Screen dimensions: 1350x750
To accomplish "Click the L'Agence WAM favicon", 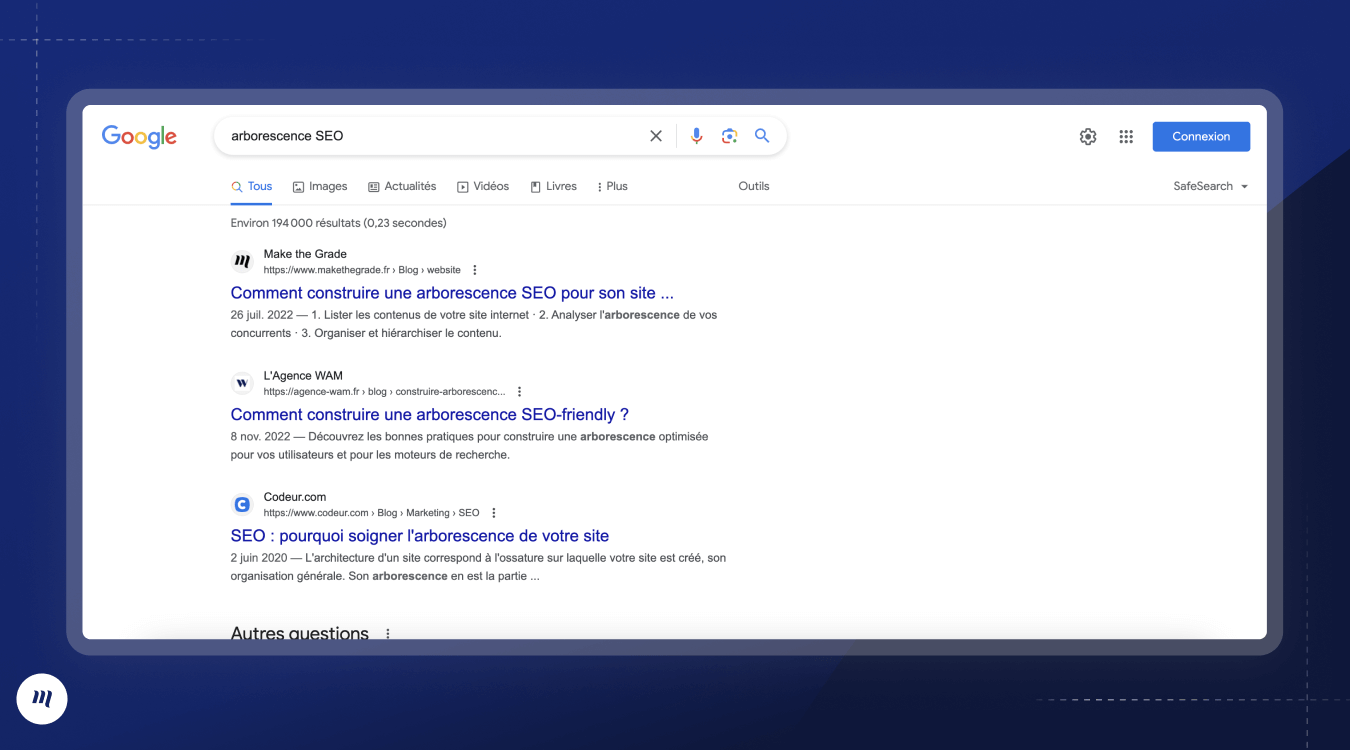I will point(242,383).
